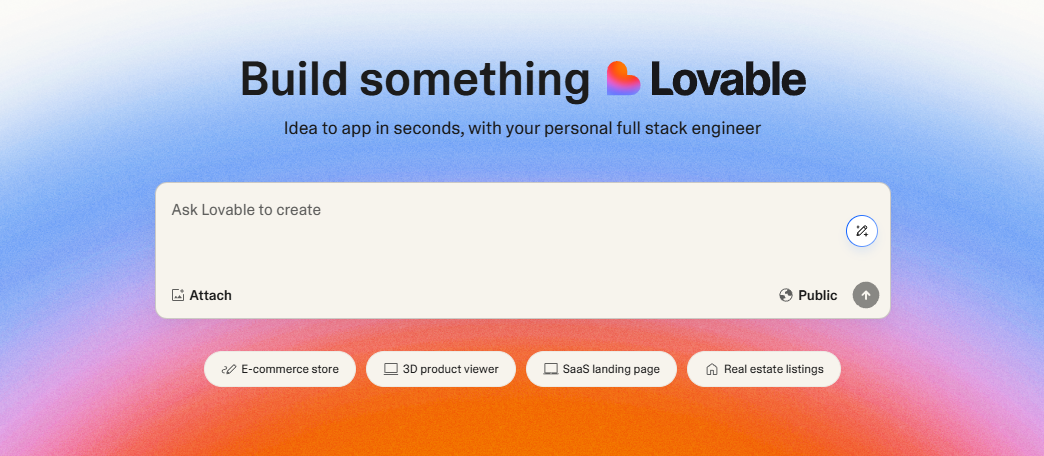Click the Build something headline
1044x456 pixels.
(x=415, y=79)
